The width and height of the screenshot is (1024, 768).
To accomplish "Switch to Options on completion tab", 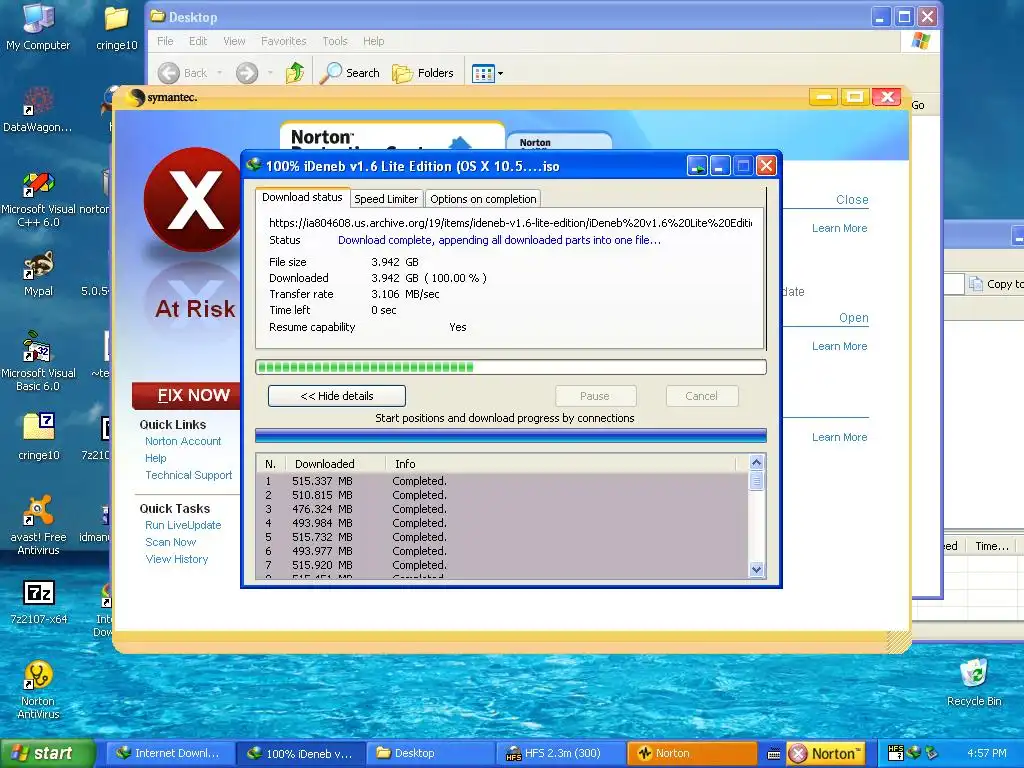I will 483,199.
